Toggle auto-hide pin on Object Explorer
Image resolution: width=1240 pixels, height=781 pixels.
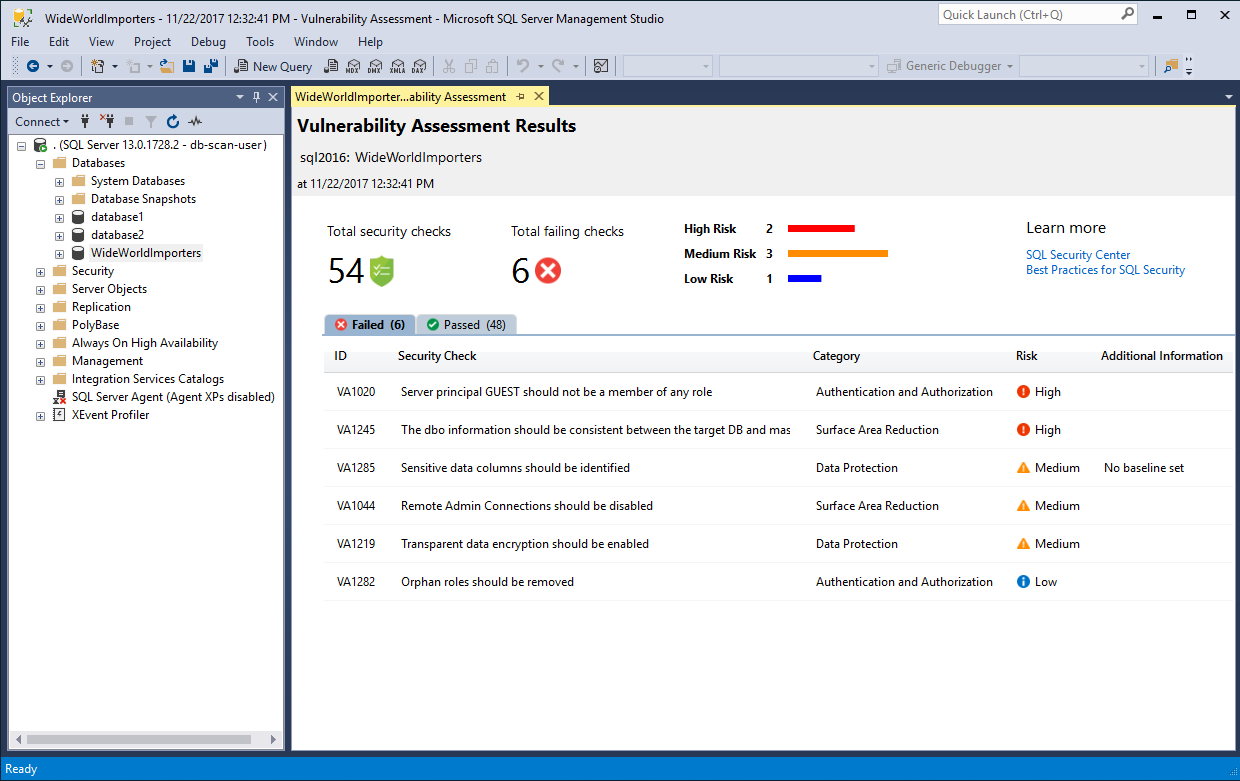(255, 97)
